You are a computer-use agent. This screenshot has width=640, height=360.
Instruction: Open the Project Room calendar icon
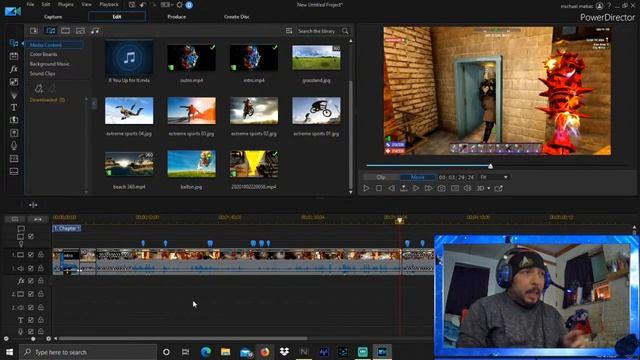(14, 56)
